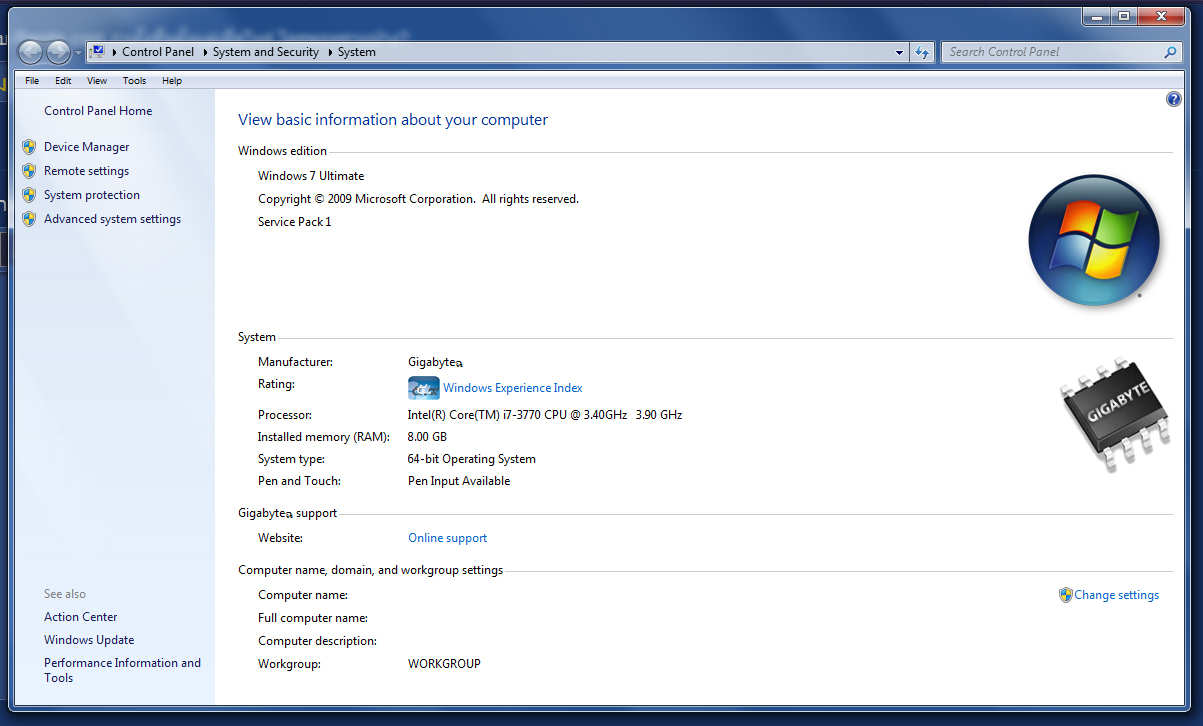The width and height of the screenshot is (1203, 726).
Task: Open Action Center under See also
Action: [81, 617]
